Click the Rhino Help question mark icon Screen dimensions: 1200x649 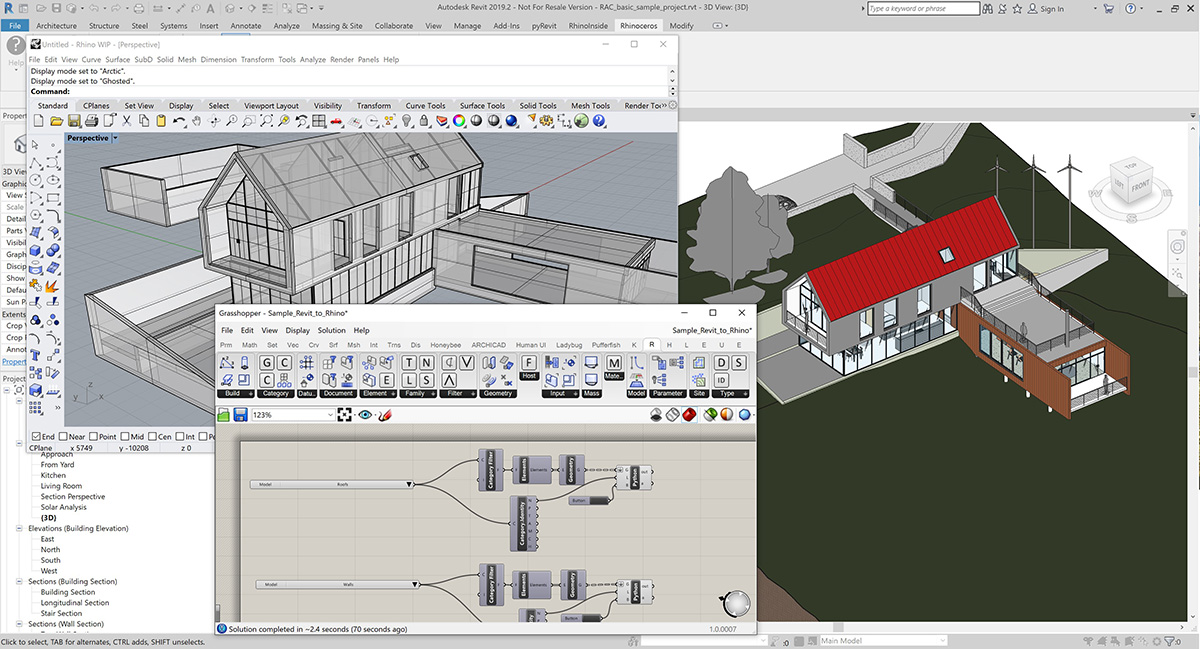(599, 121)
